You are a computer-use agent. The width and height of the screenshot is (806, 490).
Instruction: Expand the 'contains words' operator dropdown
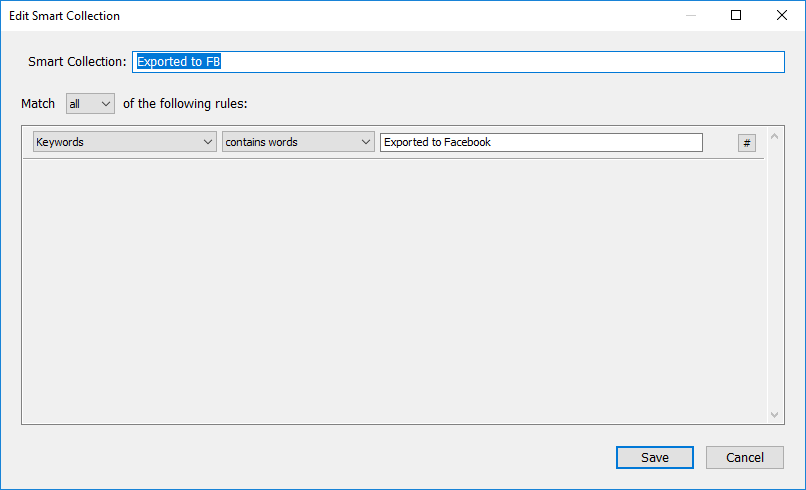(298, 142)
